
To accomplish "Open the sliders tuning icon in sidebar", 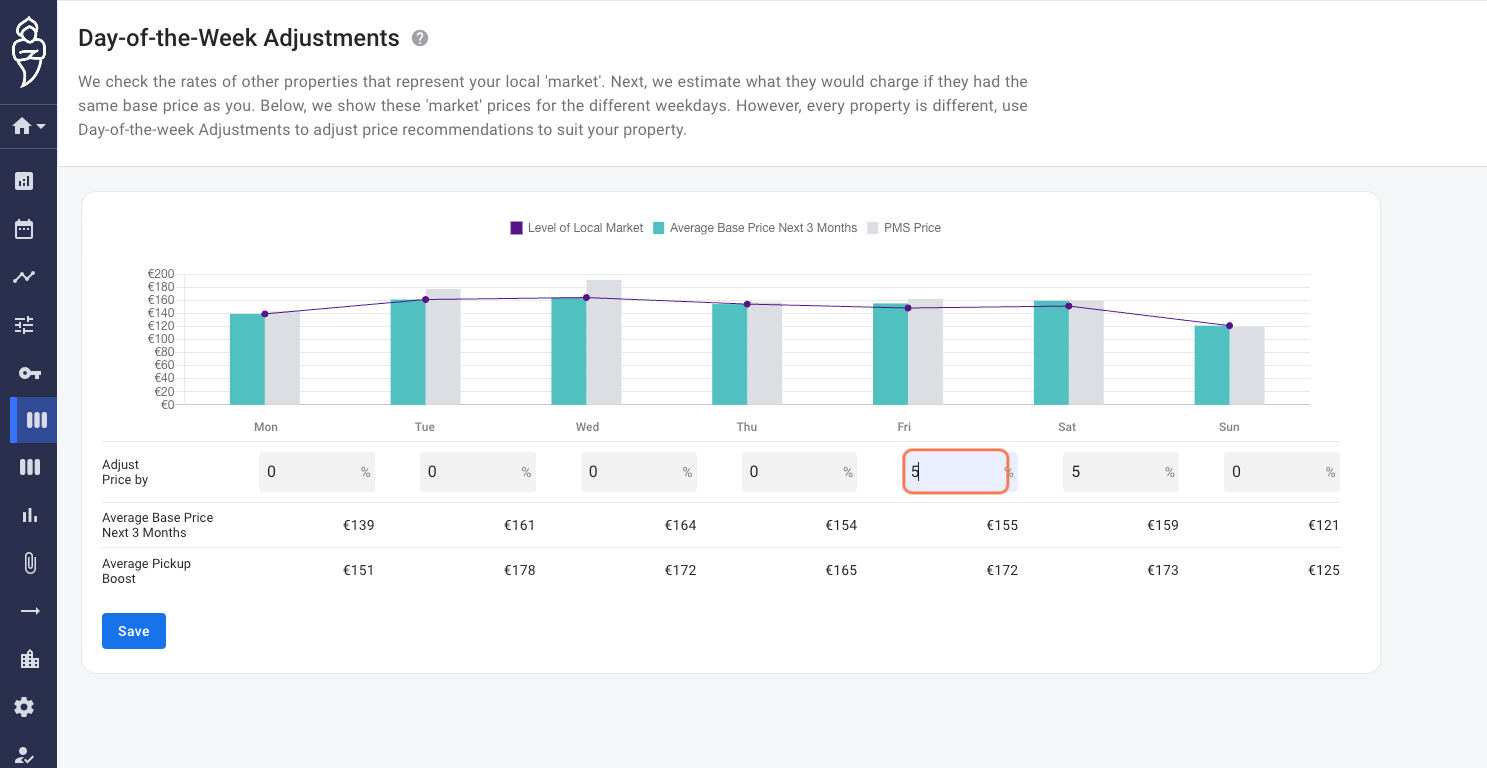I will [x=24, y=325].
